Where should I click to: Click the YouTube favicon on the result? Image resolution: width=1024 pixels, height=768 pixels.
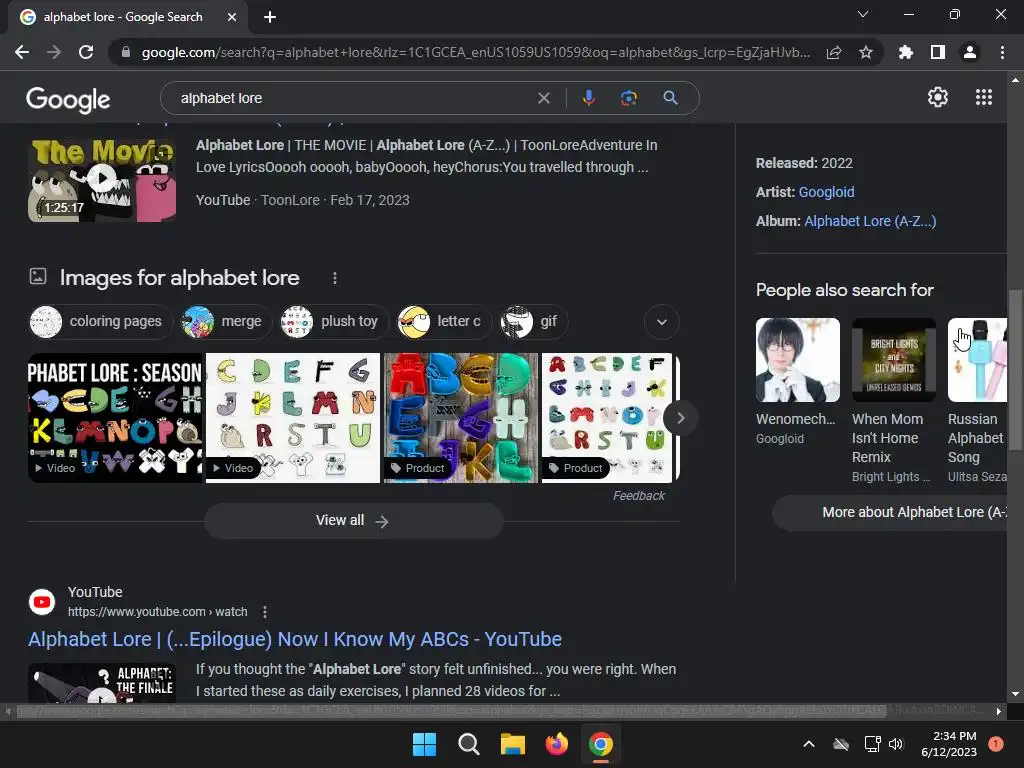[x=42, y=601]
